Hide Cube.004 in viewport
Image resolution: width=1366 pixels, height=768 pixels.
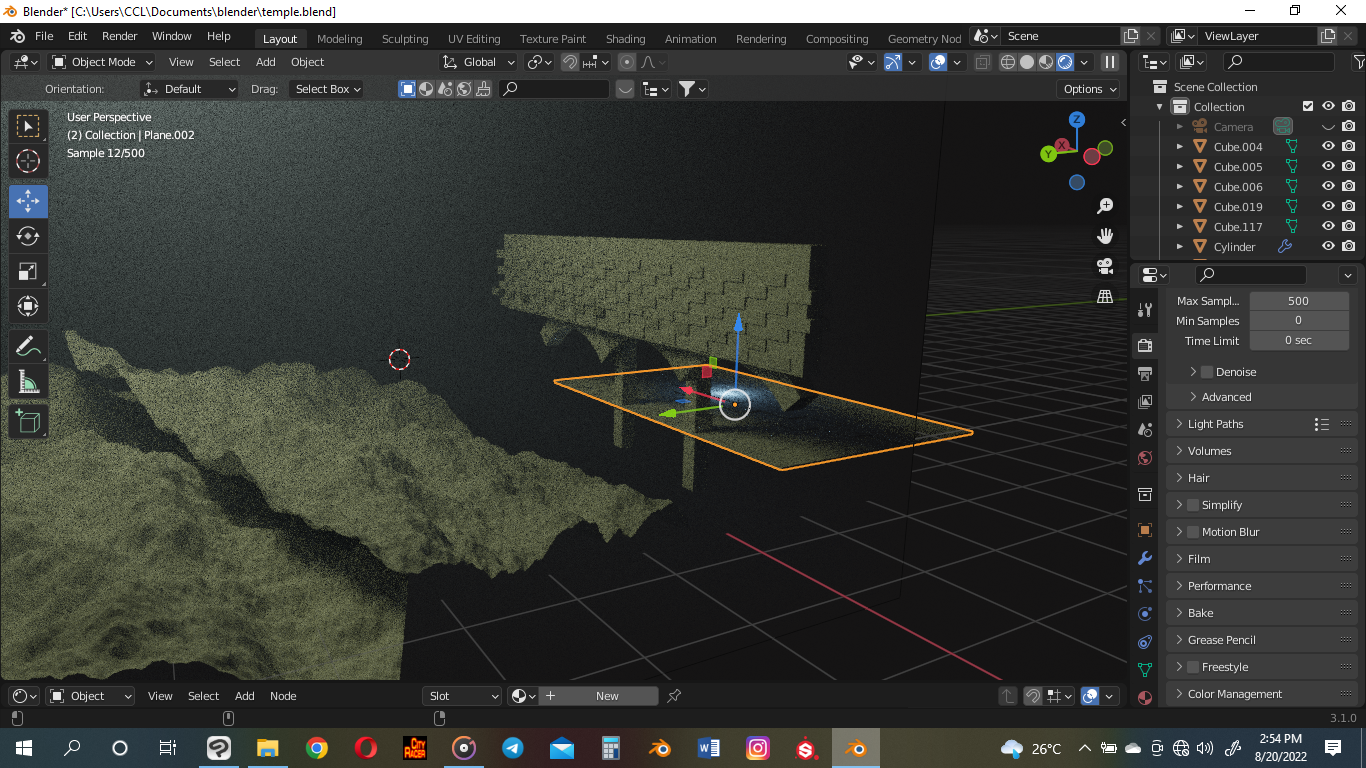(1328, 146)
